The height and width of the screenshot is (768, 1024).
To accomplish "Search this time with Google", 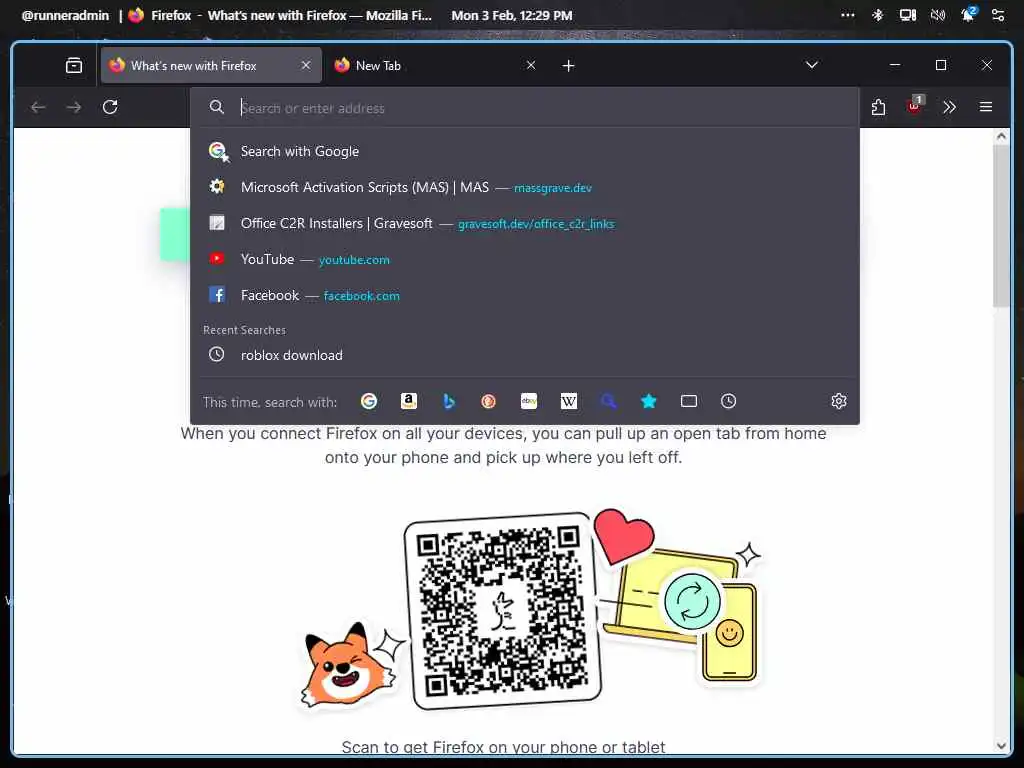I will tap(369, 401).
